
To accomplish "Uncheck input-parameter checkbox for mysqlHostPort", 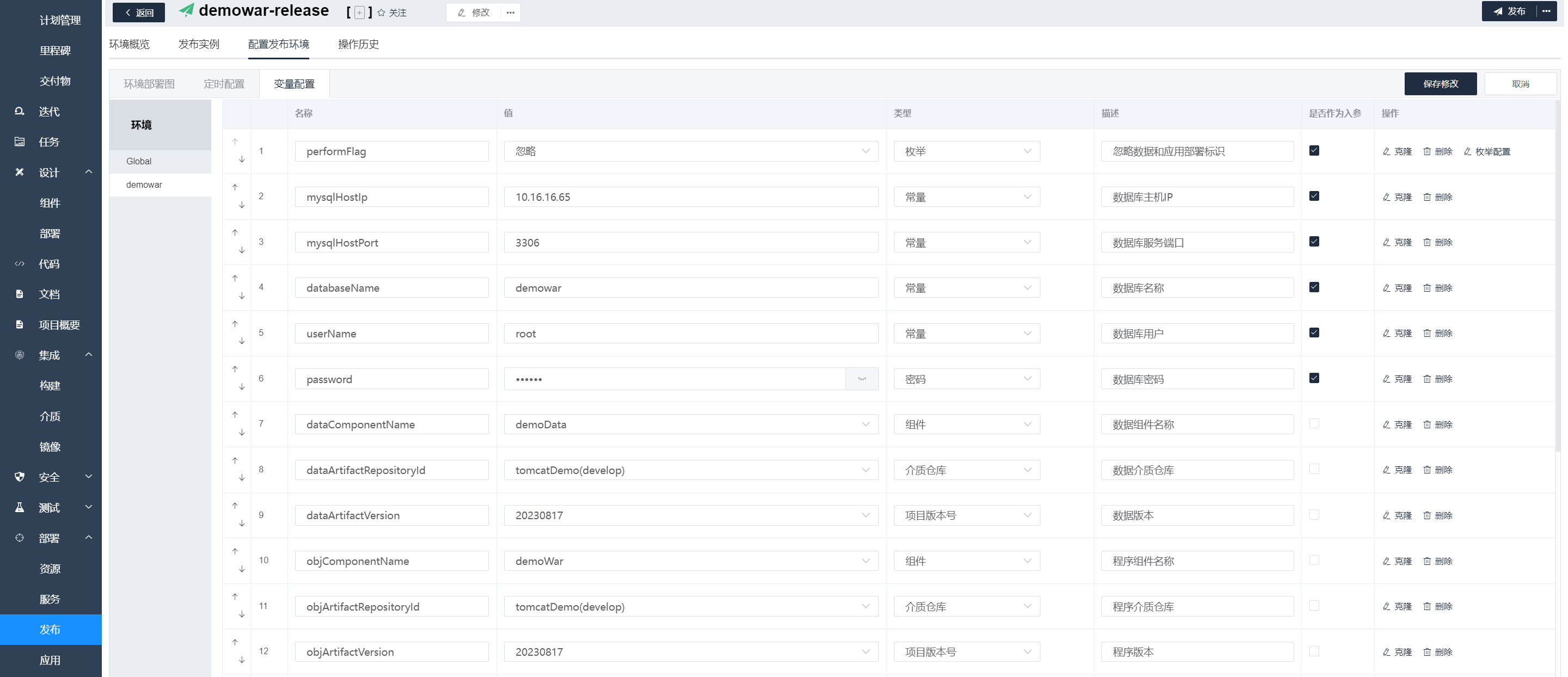I will point(1314,242).
